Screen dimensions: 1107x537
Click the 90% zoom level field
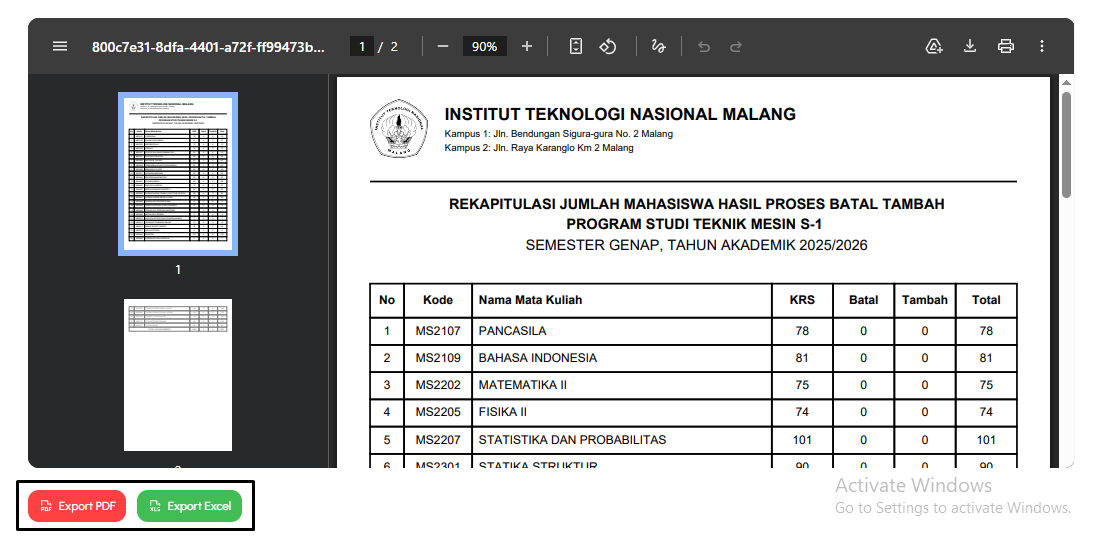pyautogui.click(x=484, y=47)
